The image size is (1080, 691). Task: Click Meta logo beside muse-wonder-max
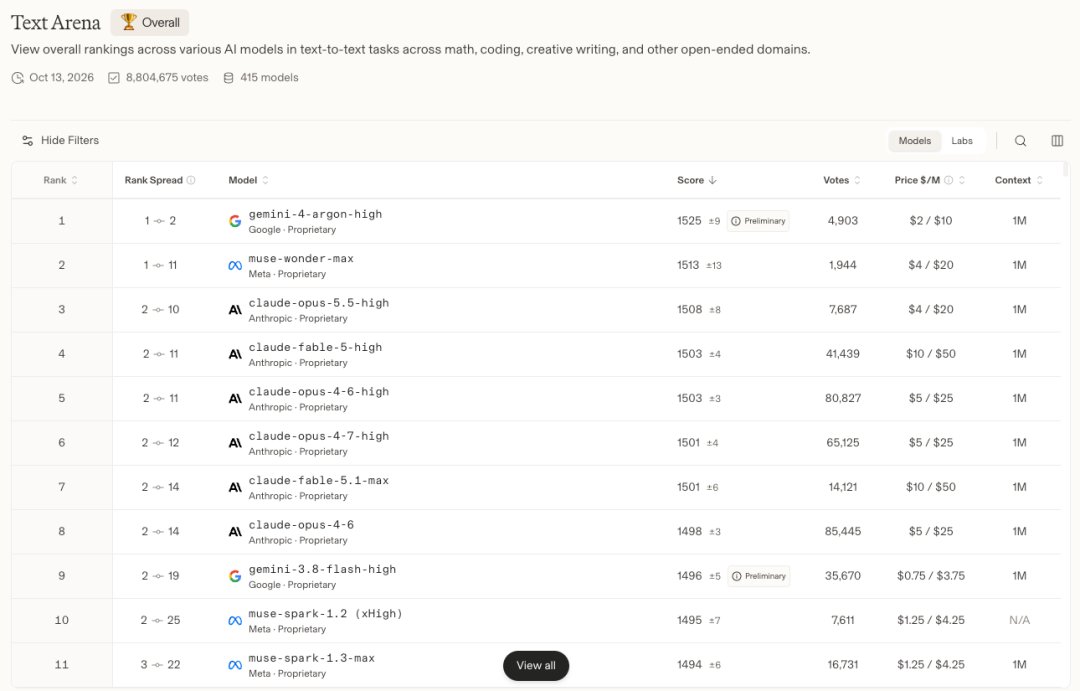[235, 266]
